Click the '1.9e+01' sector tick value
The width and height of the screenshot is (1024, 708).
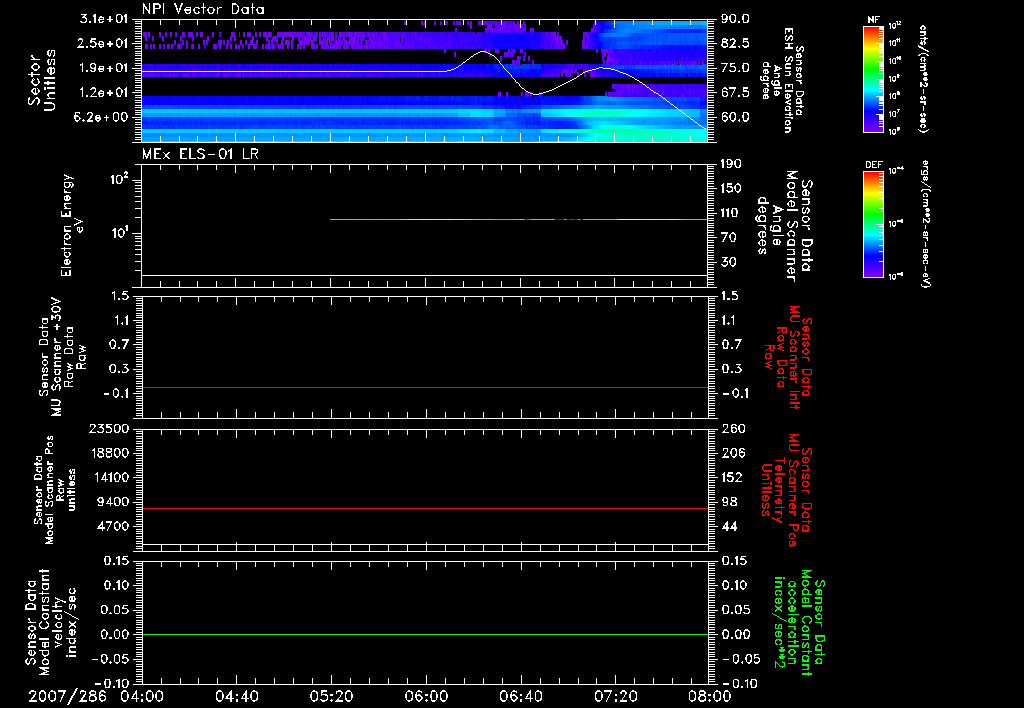pyautogui.click(x=104, y=68)
